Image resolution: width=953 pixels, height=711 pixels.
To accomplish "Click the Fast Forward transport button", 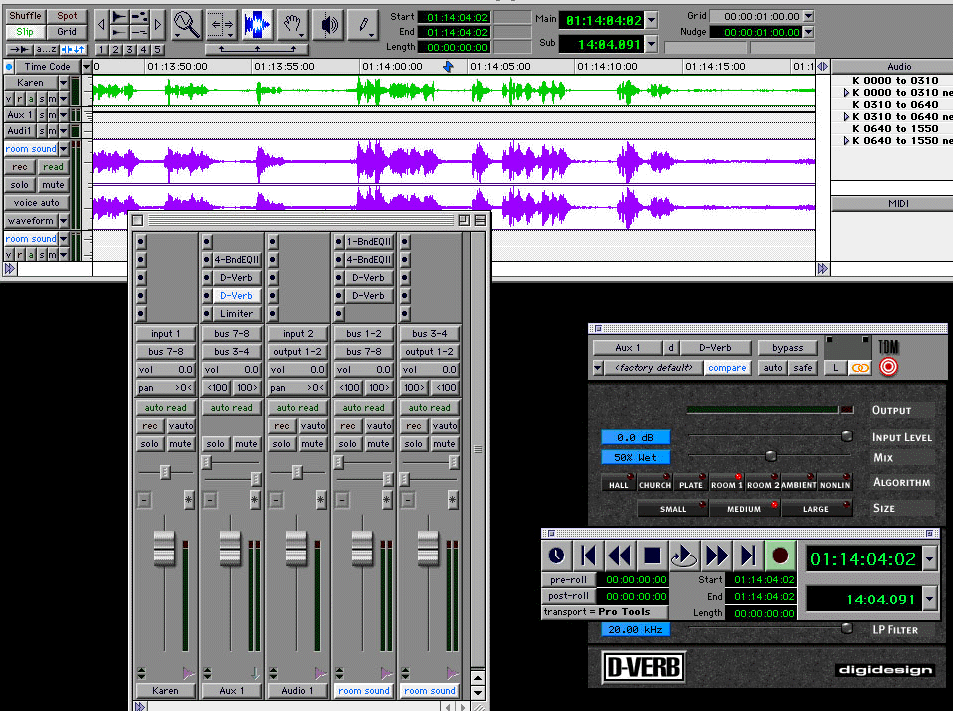I will 716,555.
